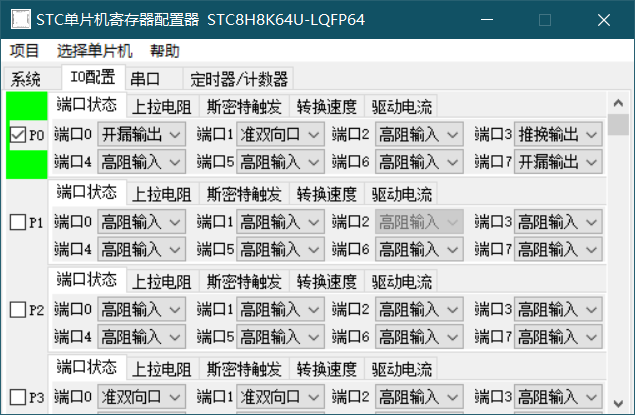The width and height of the screenshot is (635, 415).
Task: Open P0 端口2 高阻输入 dropdown
Action: tap(419, 134)
